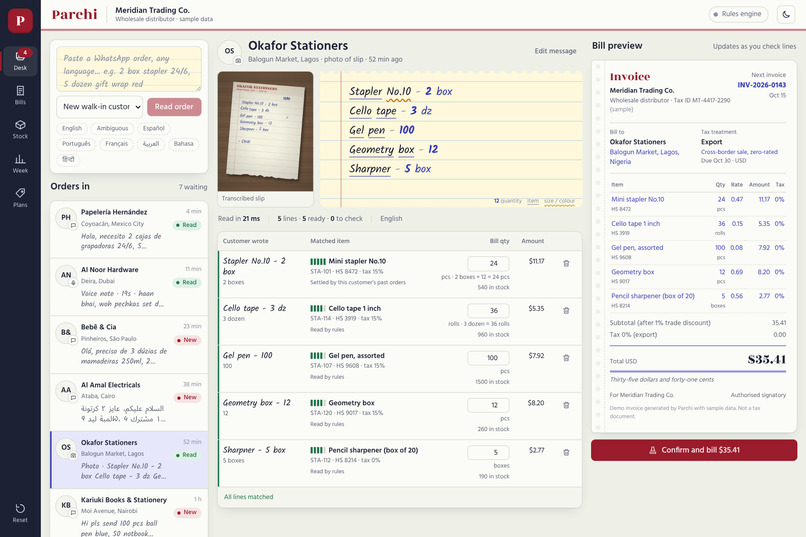Delete the Gel pen, assorted line
The width and height of the screenshot is (806, 537).
[566, 358]
